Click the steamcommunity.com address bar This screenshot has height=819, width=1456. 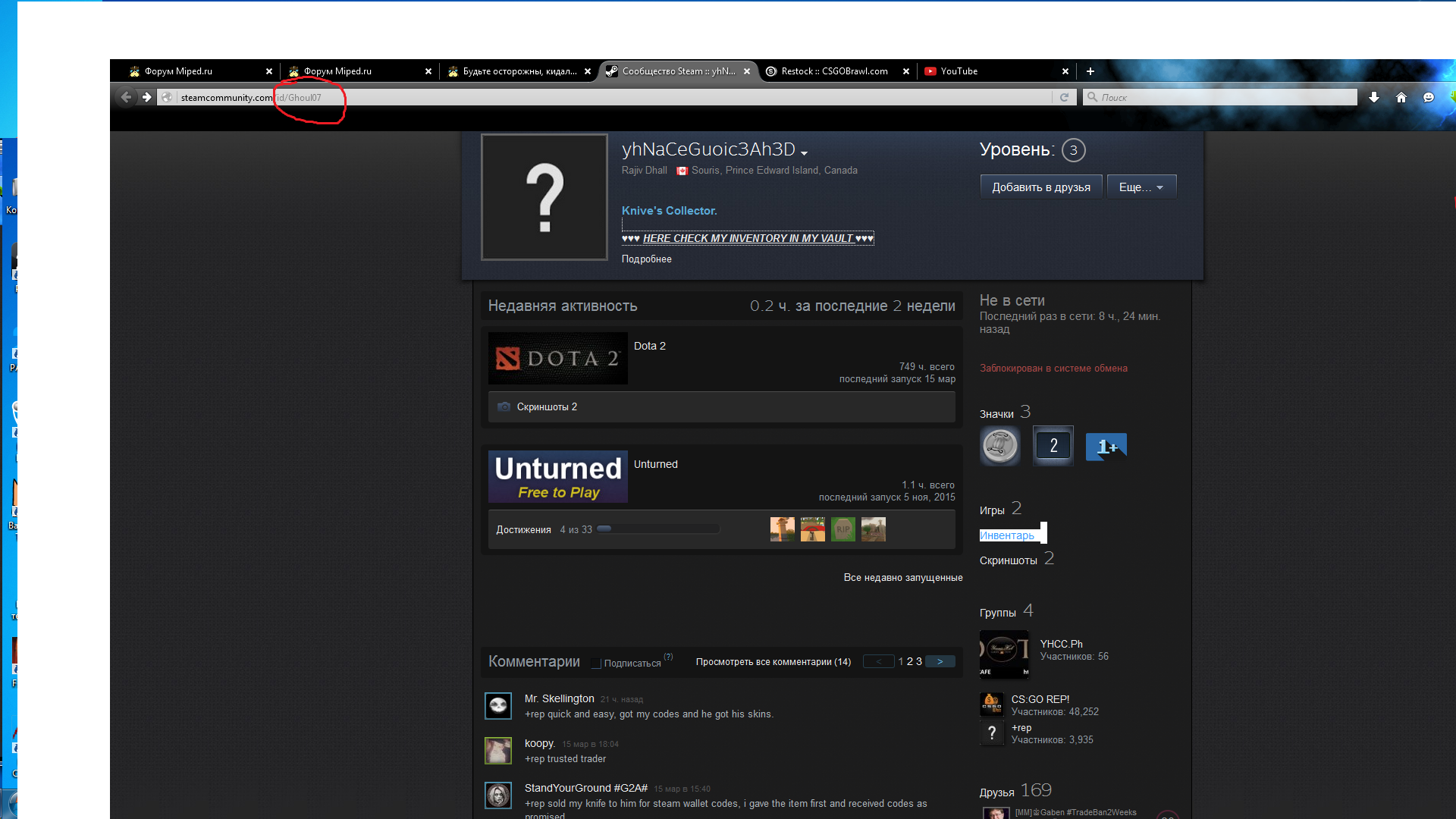[x=603, y=97]
